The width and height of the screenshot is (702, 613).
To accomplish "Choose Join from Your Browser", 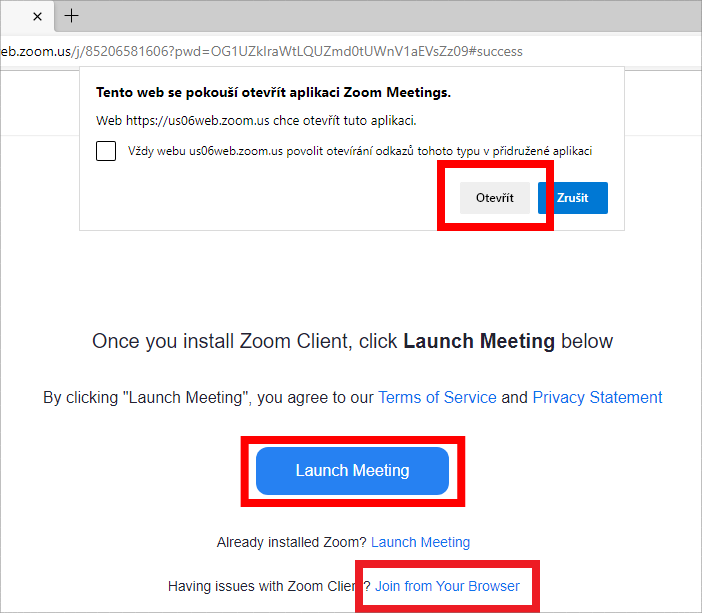I will (447, 586).
